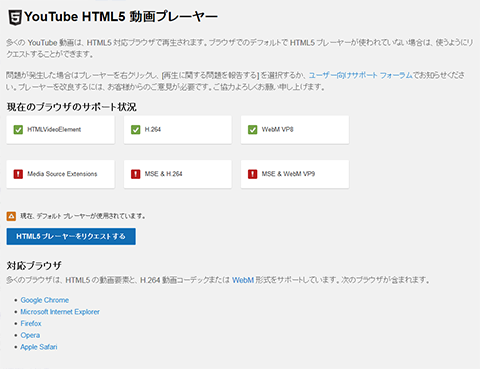The width and height of the screenshot is (480, 369).
Task: Open the Firefox link
Action: pos(31,323)
